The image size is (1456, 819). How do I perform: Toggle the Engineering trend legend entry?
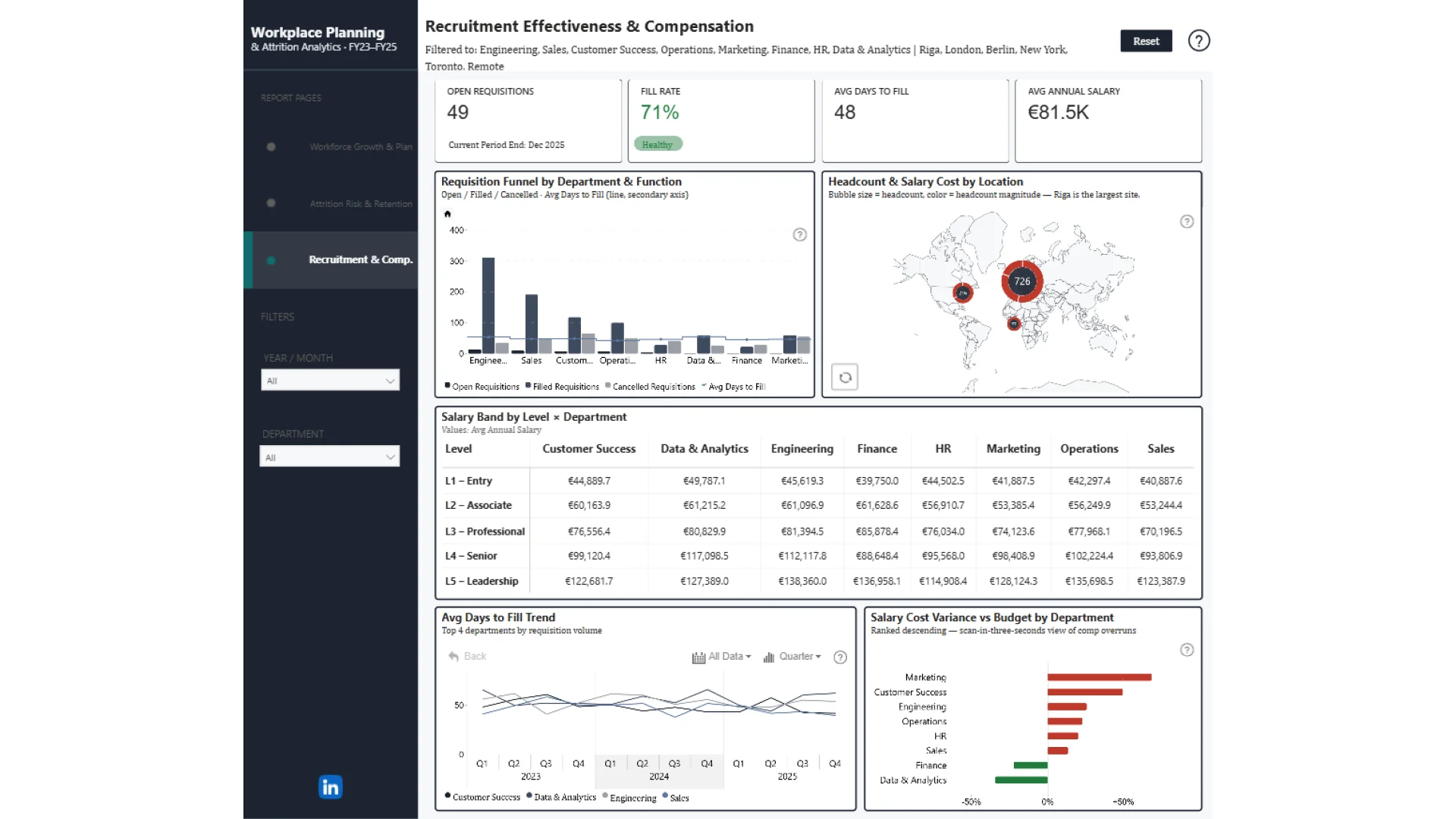[629, 798]
